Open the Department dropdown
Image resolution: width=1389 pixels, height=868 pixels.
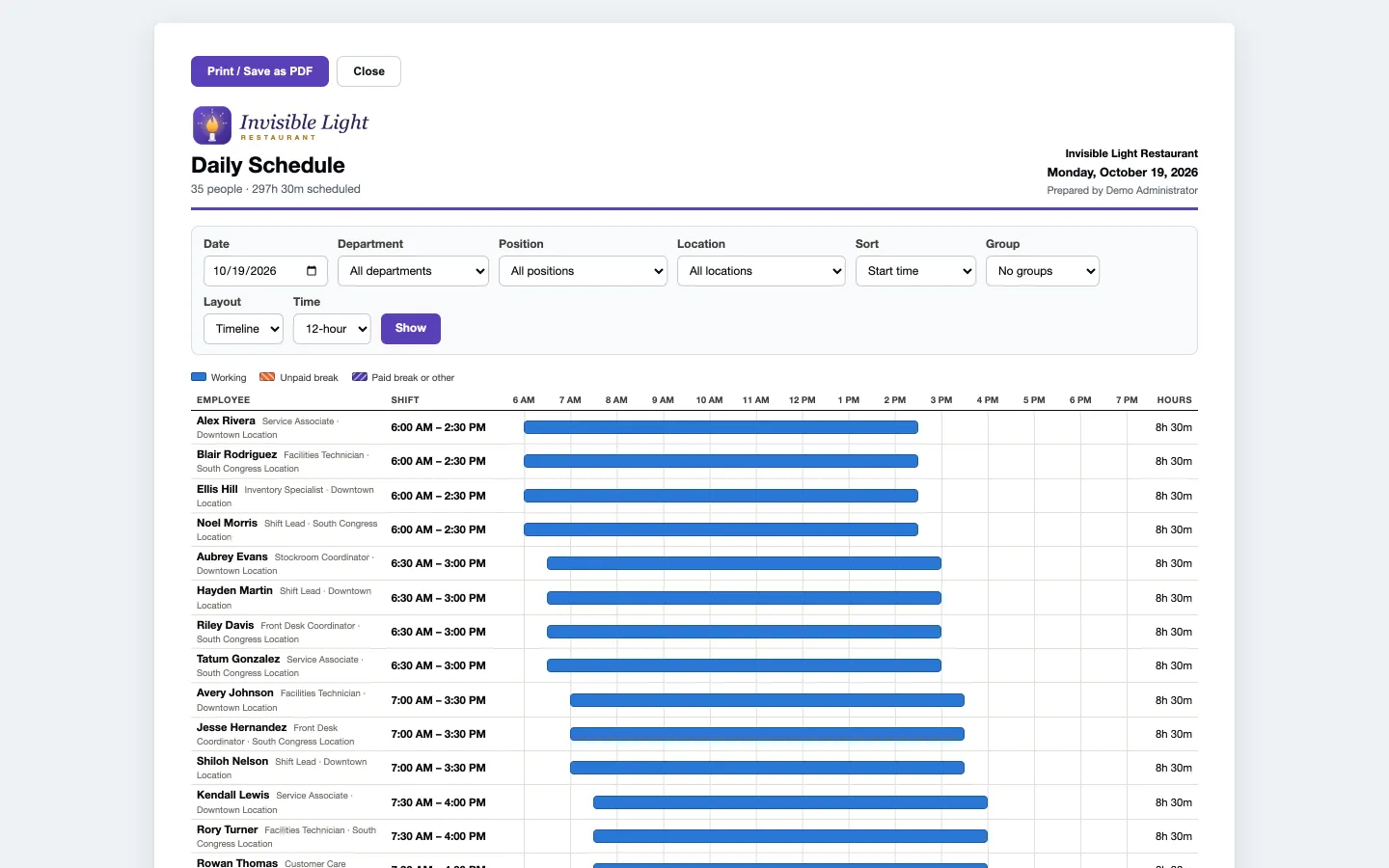pos(413,271)
